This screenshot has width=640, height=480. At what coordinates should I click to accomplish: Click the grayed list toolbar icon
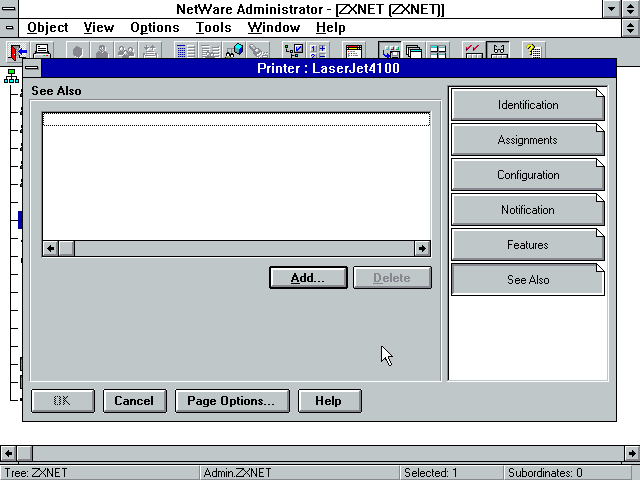210,51
